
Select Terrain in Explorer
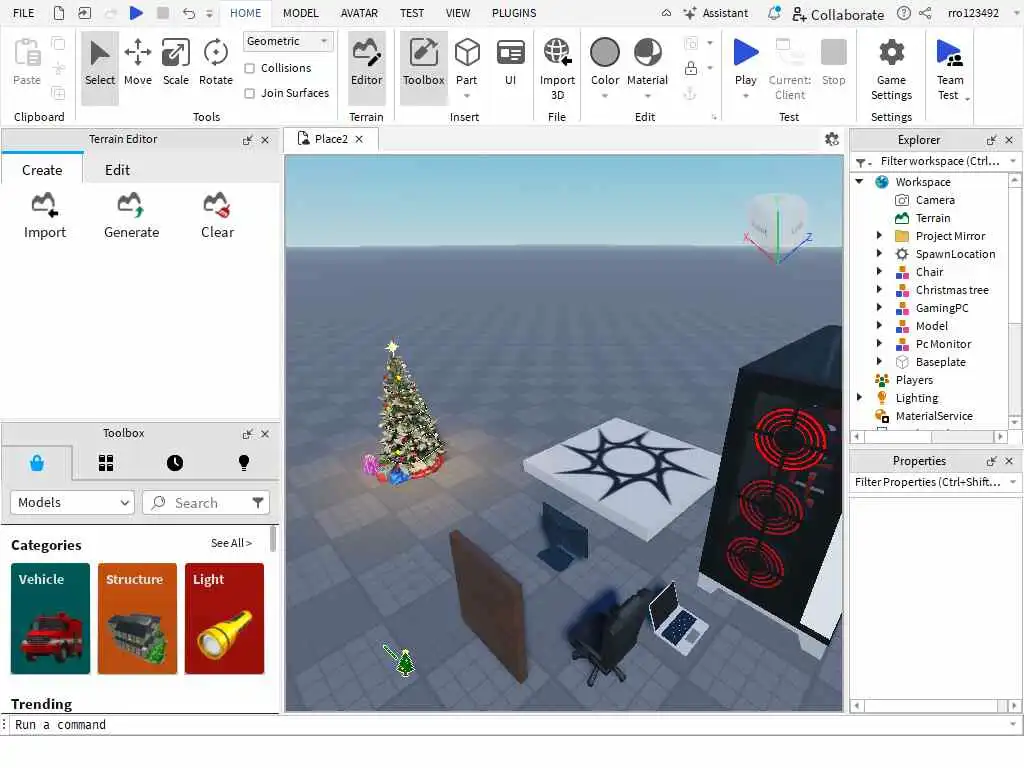click(933, 218)
